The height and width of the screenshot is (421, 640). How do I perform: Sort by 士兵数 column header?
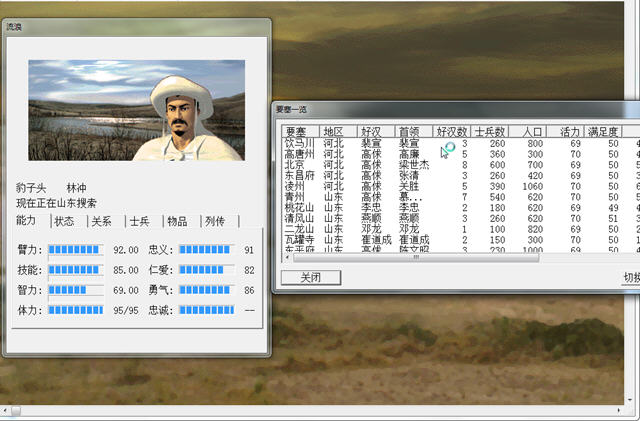tap(490, 131)
